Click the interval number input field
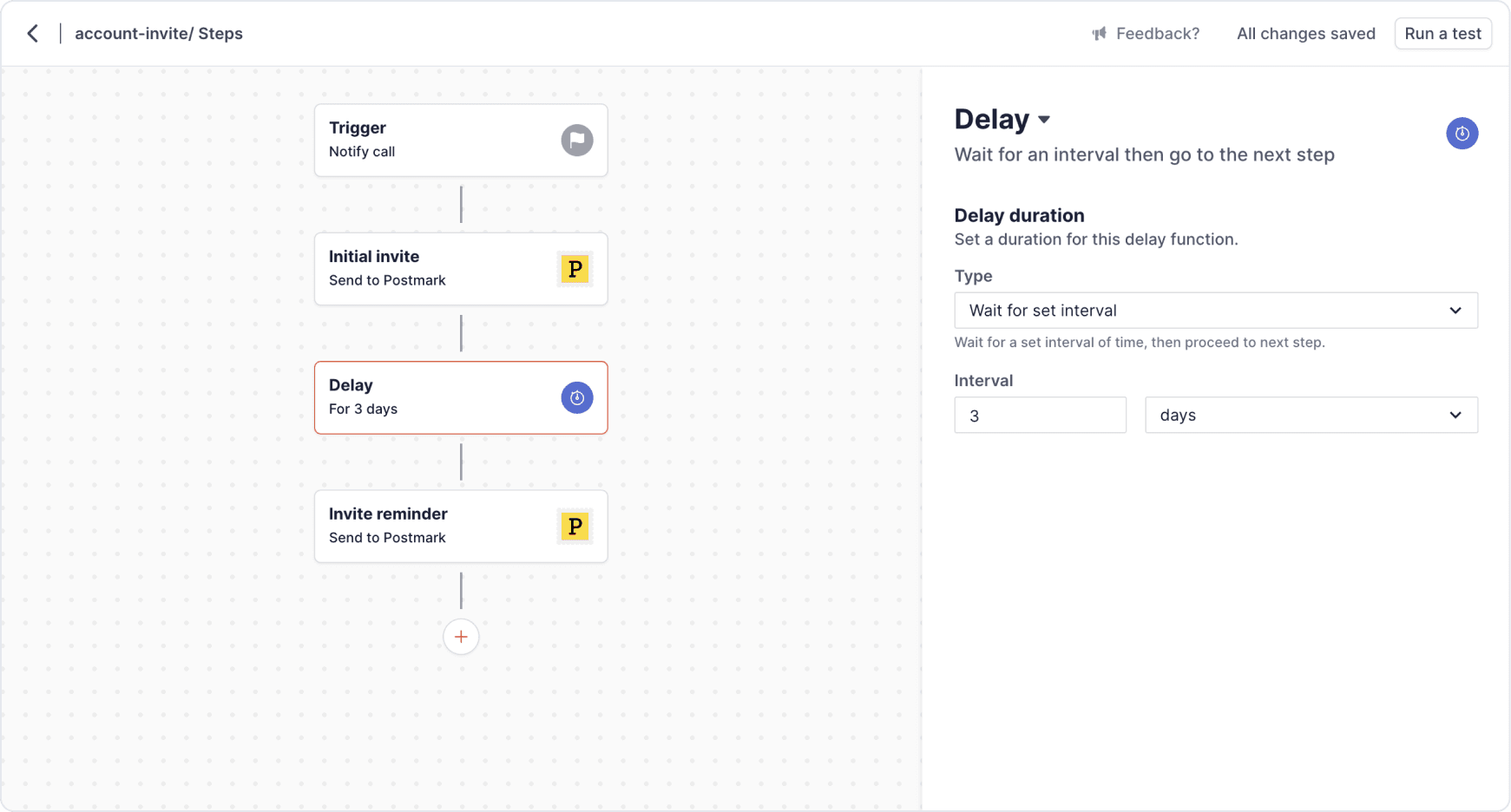1511x812 pixels. coord(1040,416)
